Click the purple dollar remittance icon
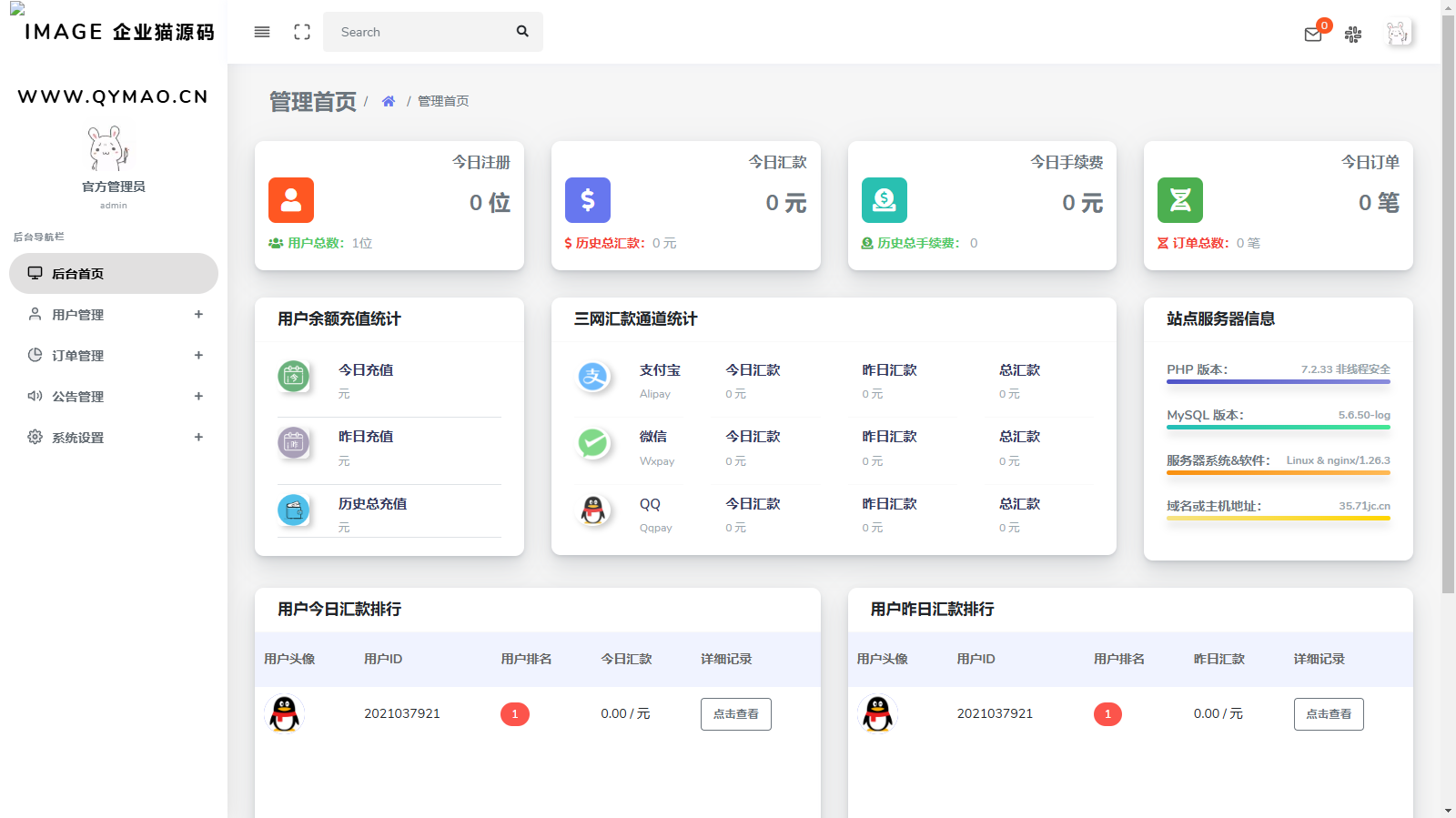The width and height of the screenshot is (1456, 818). coord(588,200)
